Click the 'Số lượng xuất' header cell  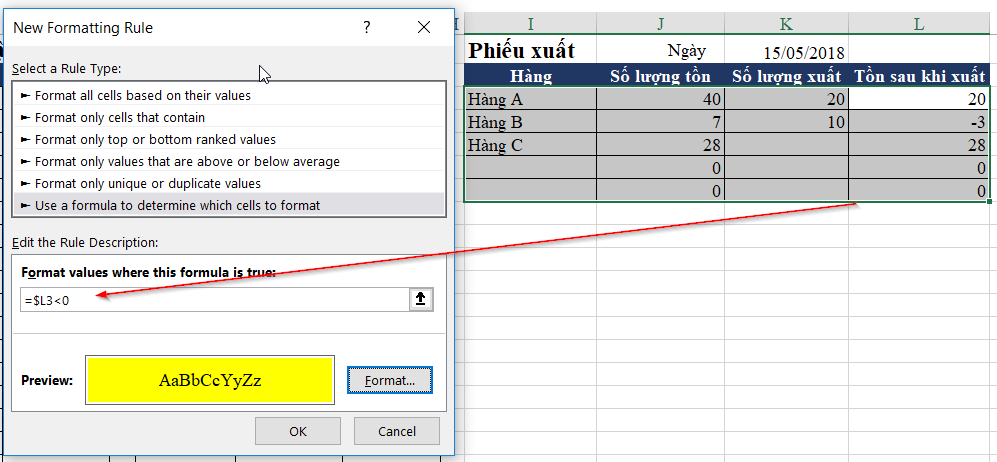point(787,76)
